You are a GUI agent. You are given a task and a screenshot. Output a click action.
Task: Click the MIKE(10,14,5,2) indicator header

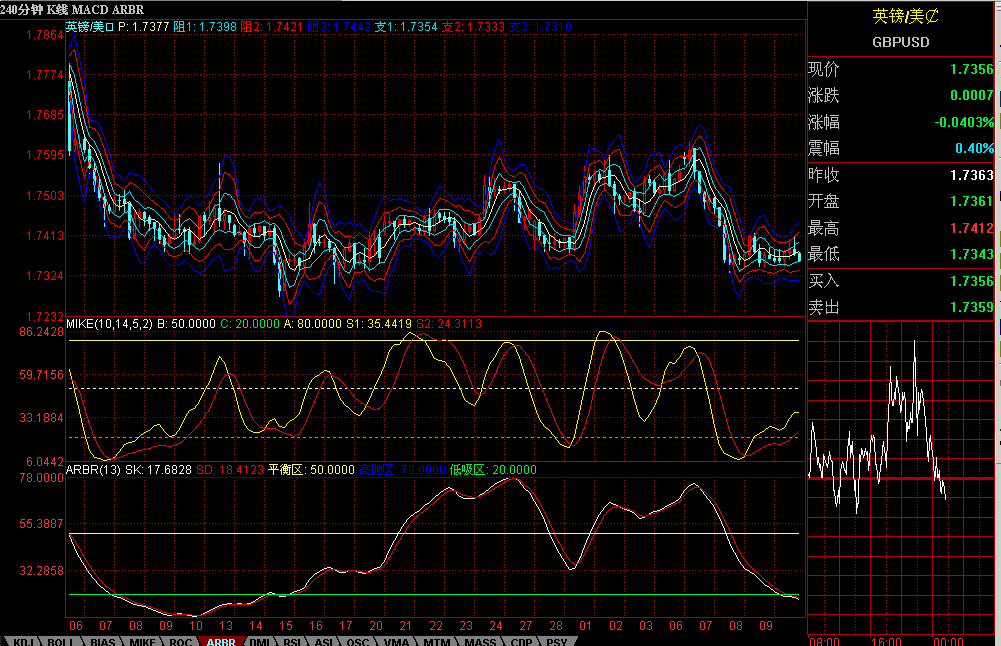pyautogui.click(x=109, y=324)
